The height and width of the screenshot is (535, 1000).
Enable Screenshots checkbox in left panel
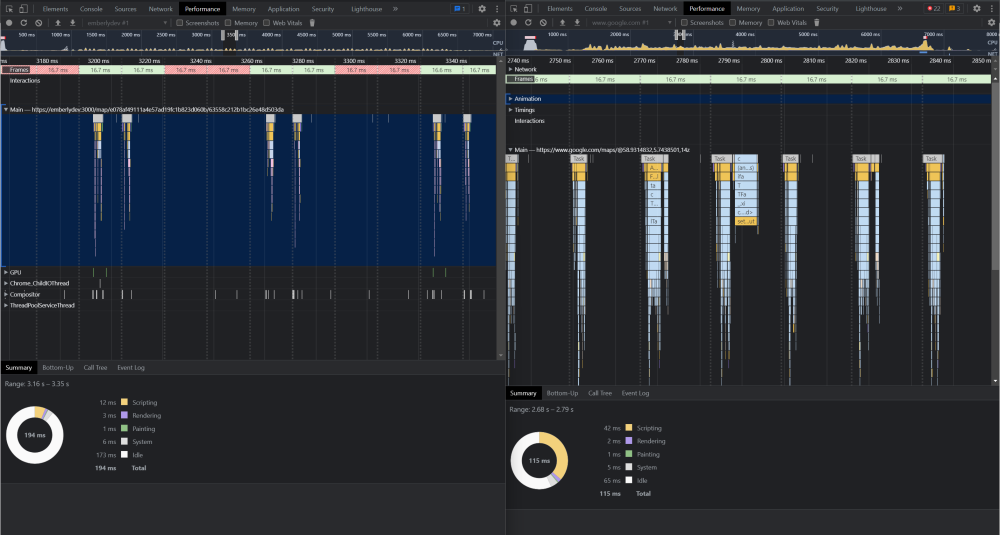tap(180, 22)
